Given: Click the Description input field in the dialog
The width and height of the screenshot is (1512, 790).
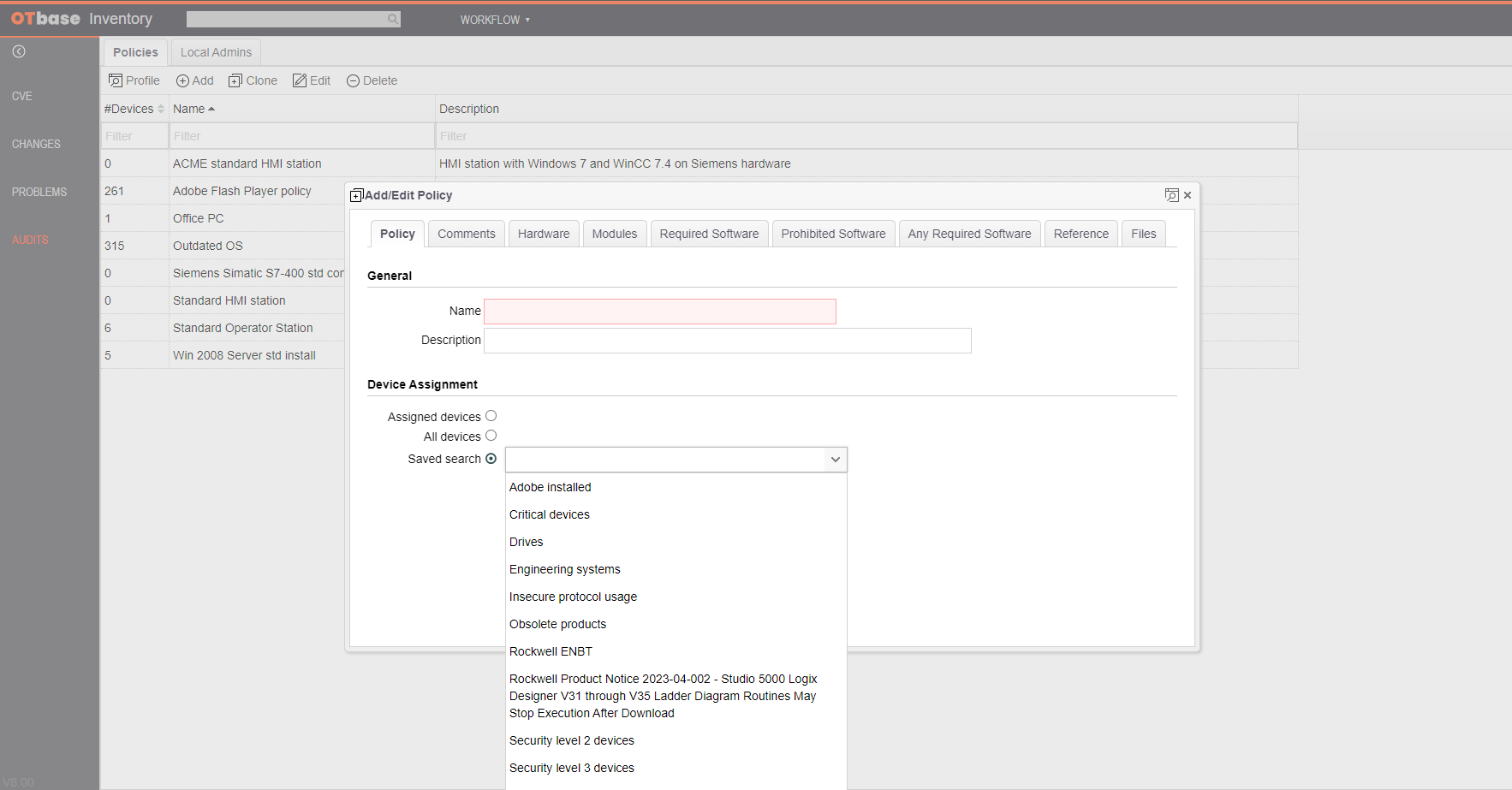Looking at the screenshot, I should (728, 341).
